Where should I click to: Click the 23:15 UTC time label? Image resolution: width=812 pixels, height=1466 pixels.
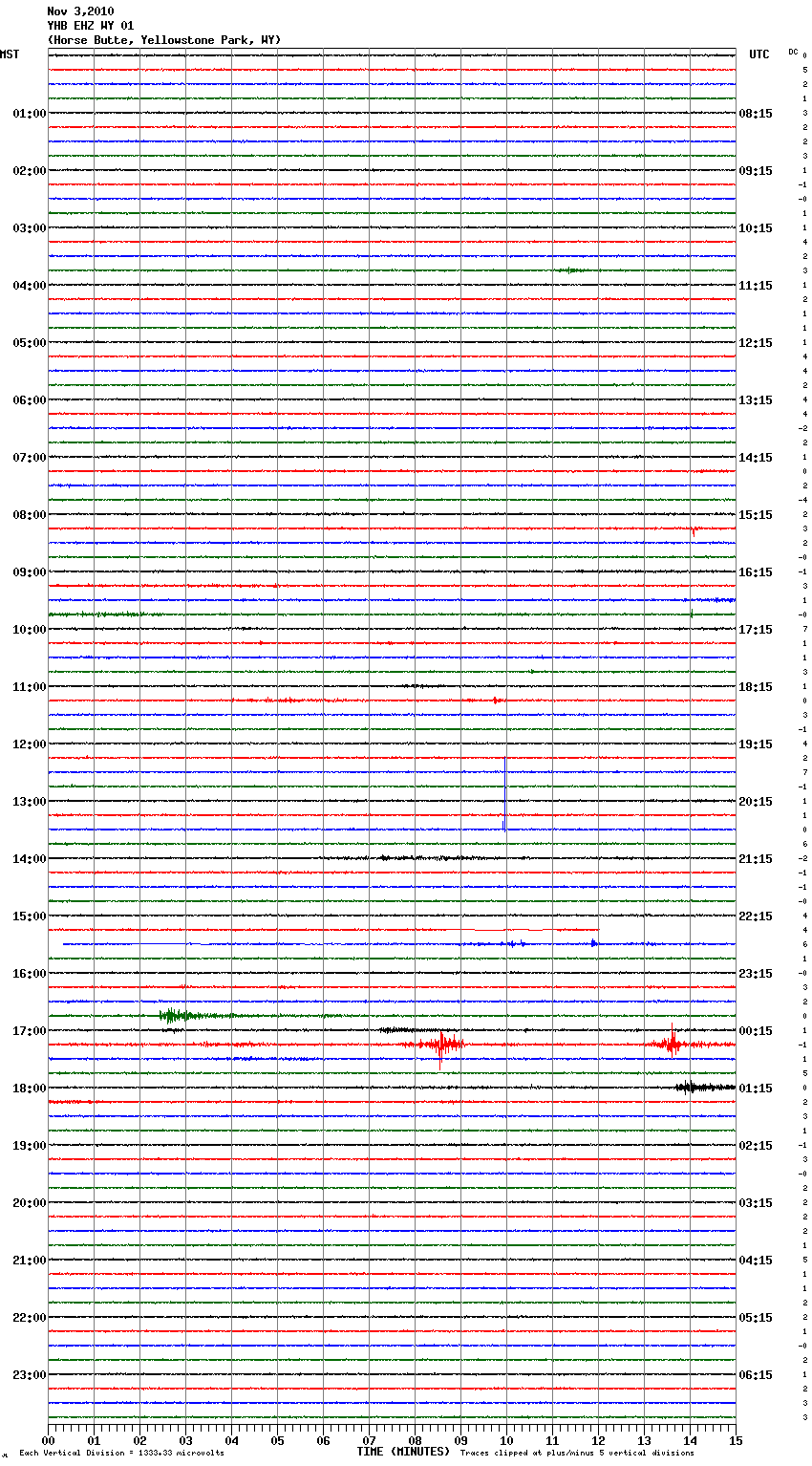click(756, 974)
